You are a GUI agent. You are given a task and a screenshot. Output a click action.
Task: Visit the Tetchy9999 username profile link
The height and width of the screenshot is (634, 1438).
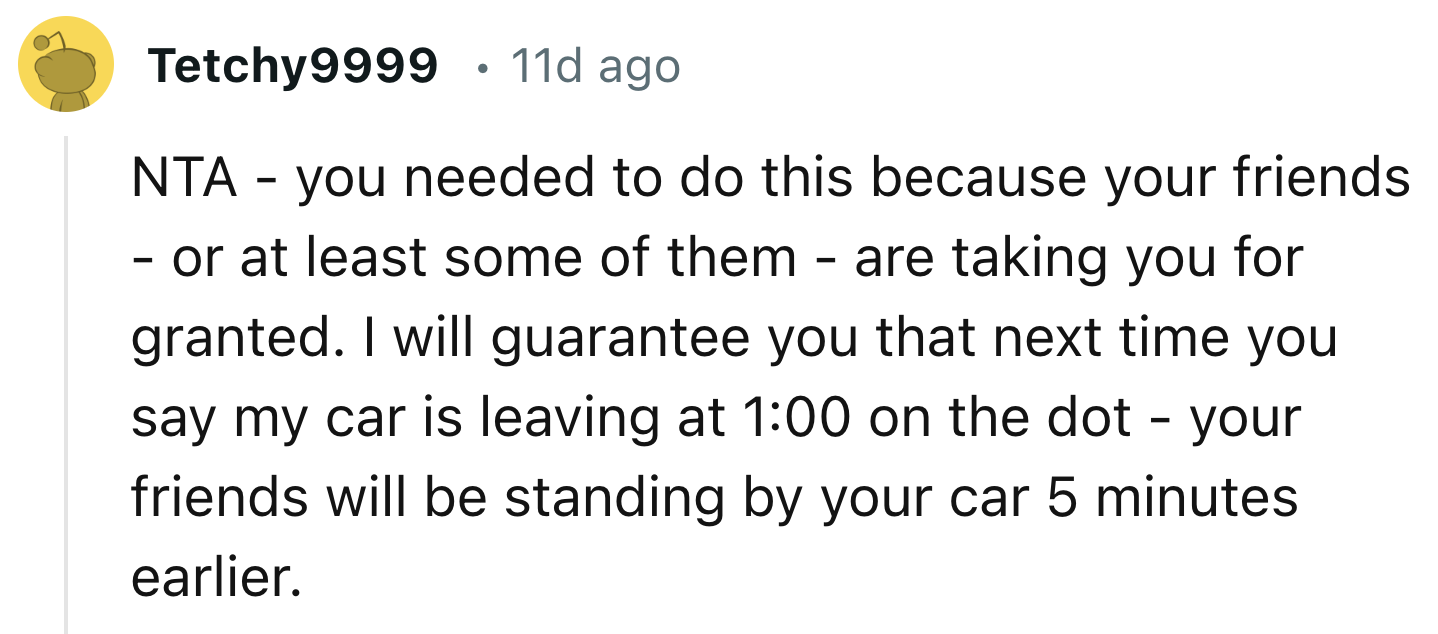point(293,67)
